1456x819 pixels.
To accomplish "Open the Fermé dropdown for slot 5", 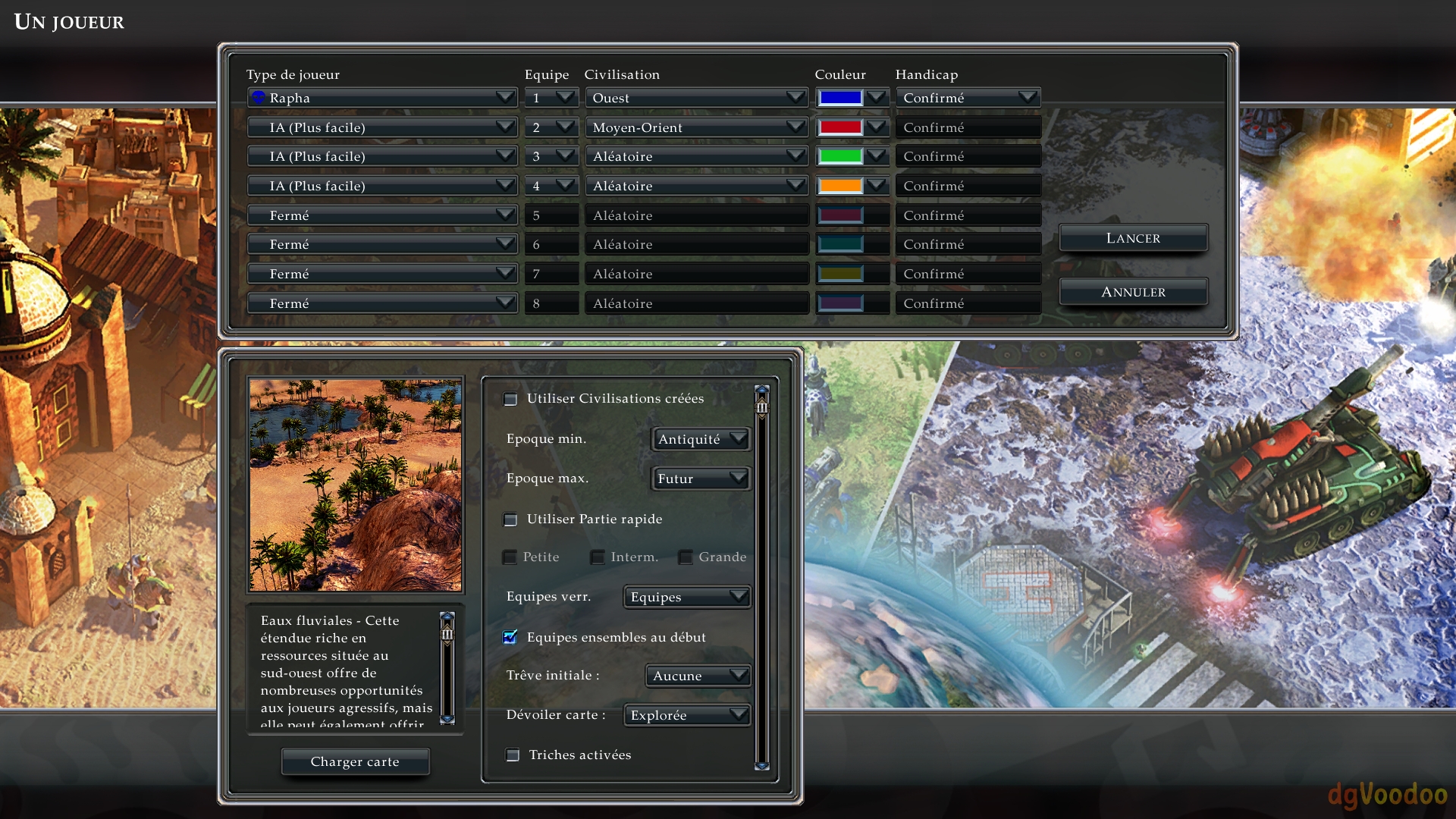I will pyautogui.click(x=383, y=215).
